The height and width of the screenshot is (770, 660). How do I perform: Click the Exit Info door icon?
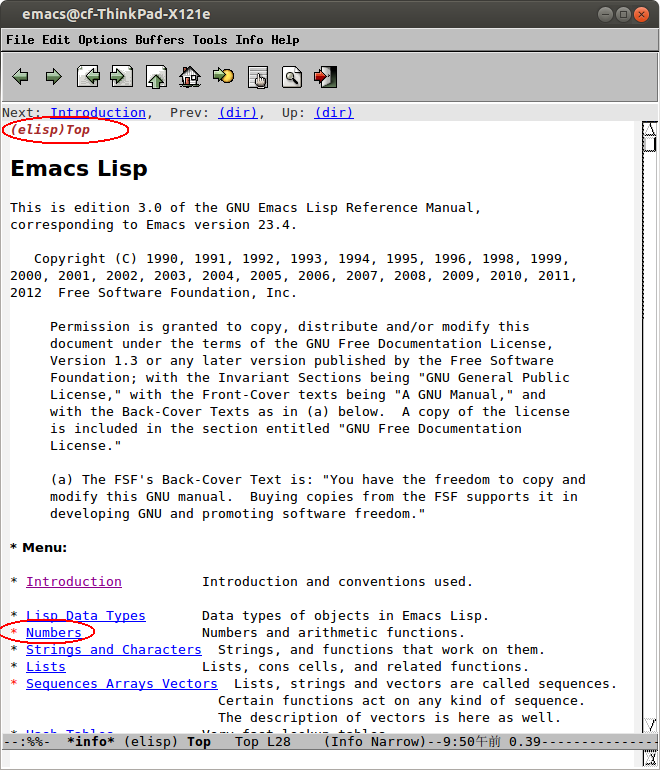(x=326, y=77)
